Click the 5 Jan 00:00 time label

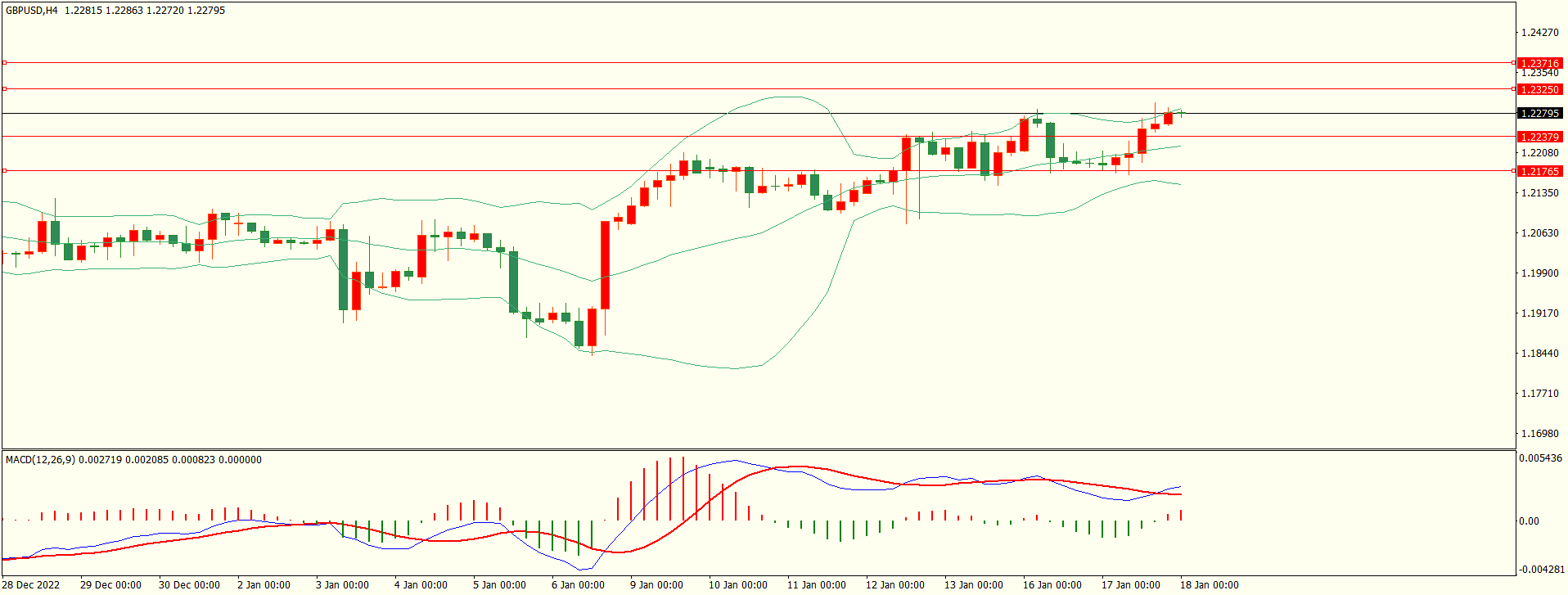(499, 585)
